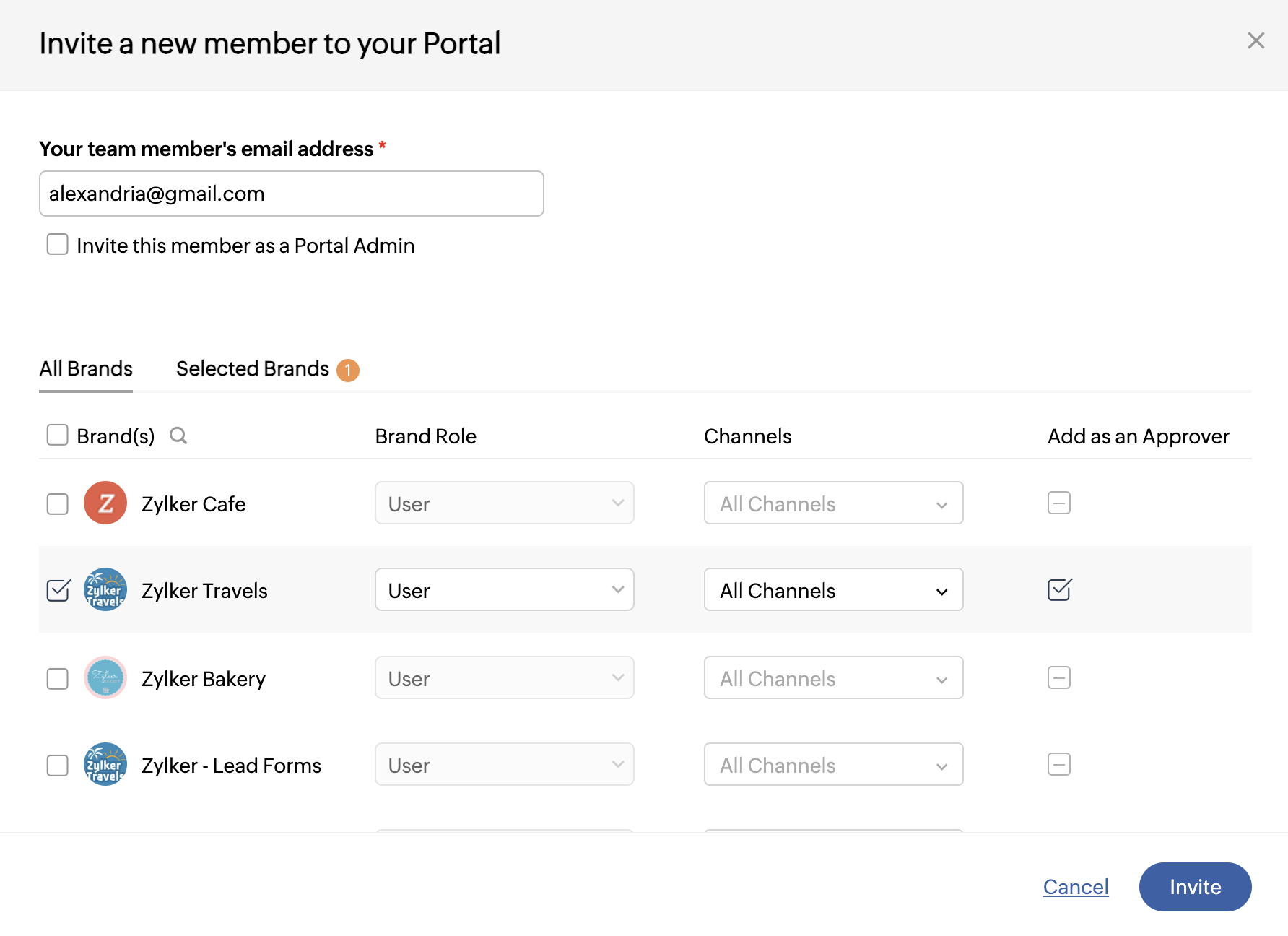Click the Selected Brands count badge
The image size is (1288, 936).
click(x=348, y=370)
